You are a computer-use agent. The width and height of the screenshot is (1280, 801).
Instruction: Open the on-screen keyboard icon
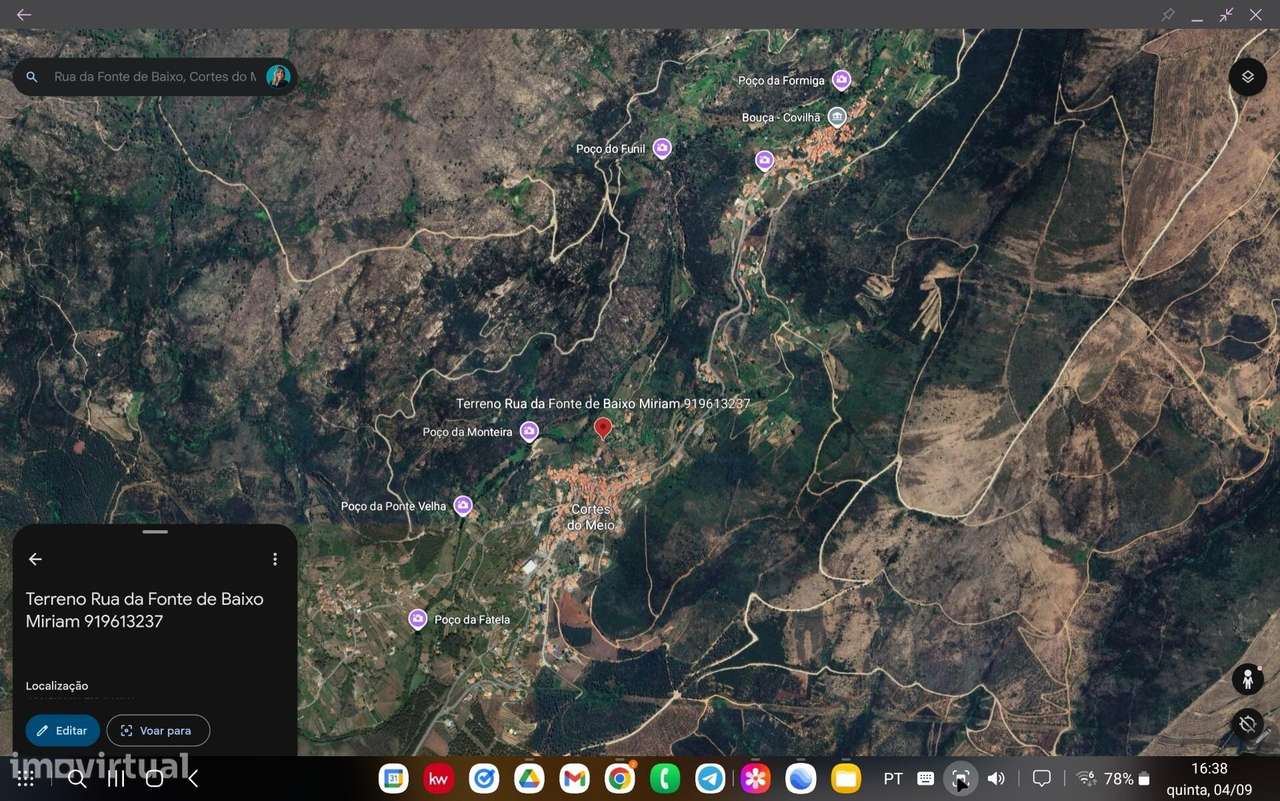click(x=926, y=779)
